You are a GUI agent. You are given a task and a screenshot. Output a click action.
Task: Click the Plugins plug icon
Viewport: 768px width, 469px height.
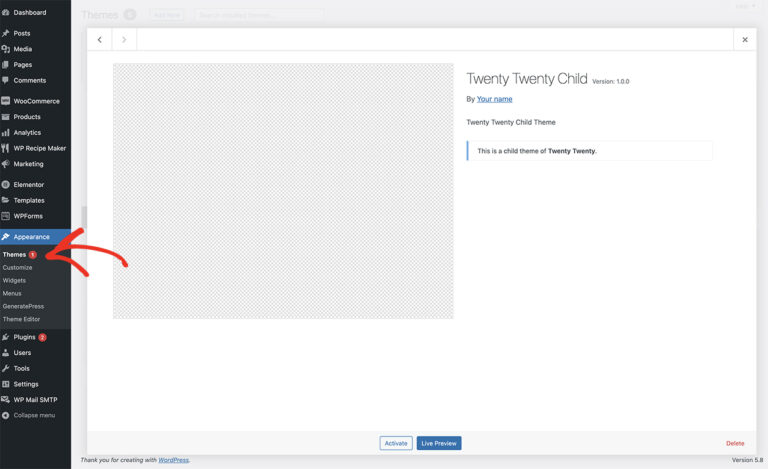(x=6, y=337)
